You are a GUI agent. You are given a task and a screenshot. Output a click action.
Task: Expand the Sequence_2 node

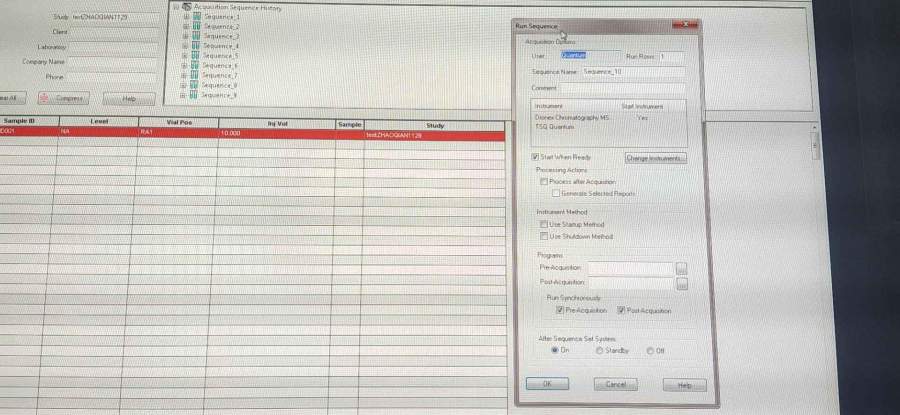point(186,26)
